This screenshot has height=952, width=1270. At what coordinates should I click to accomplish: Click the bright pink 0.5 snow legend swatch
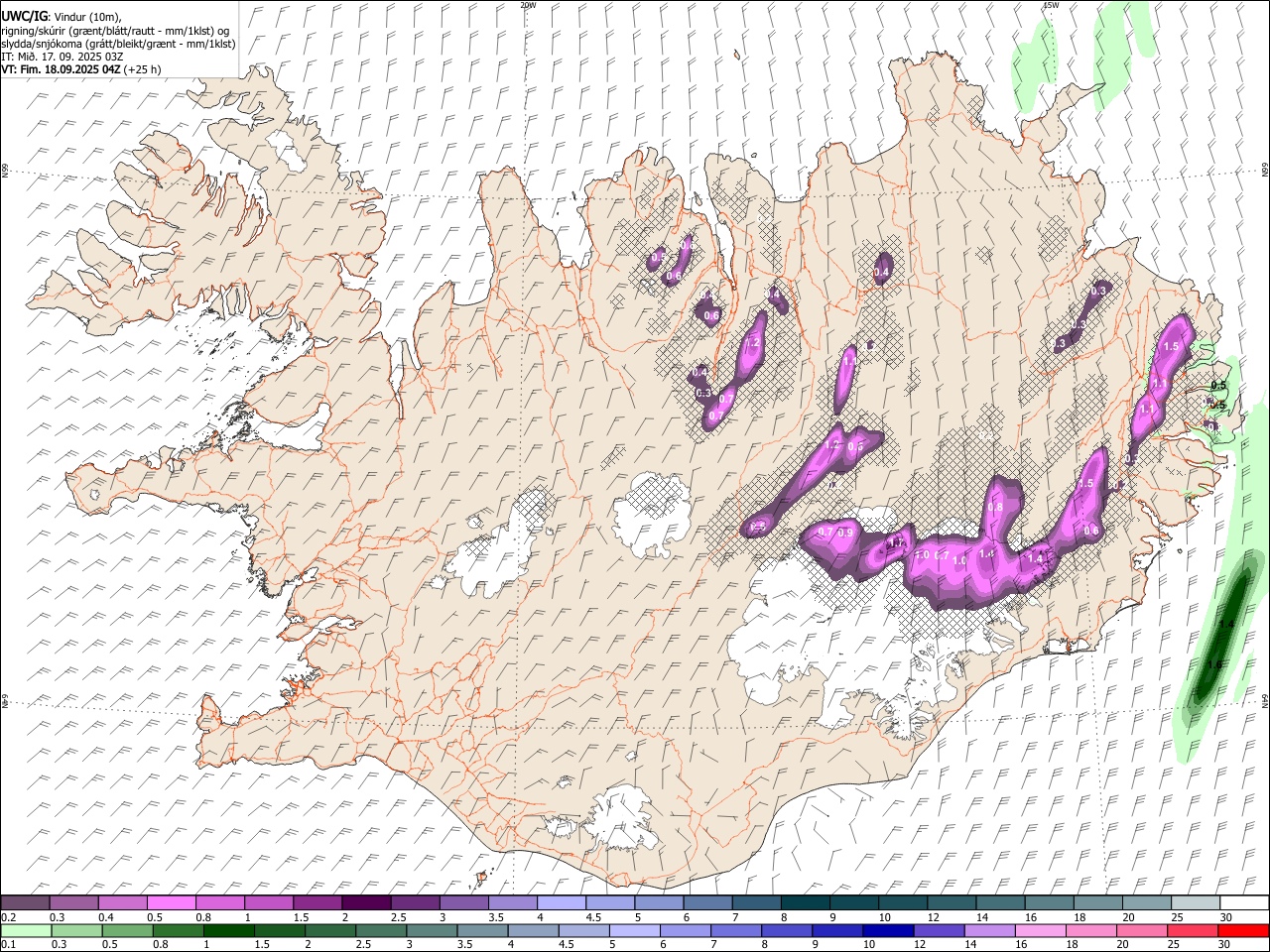tap(171, 903)
